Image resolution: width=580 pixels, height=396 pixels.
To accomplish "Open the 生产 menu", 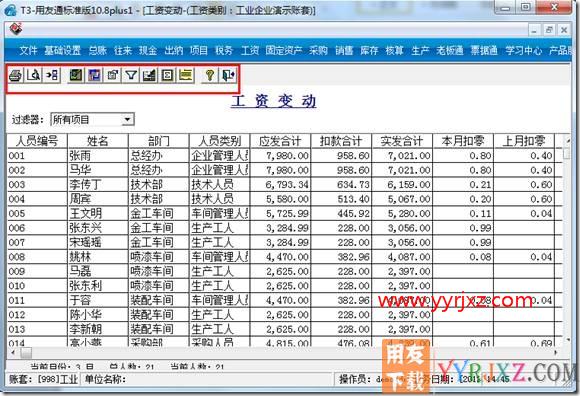I will 420,50.
